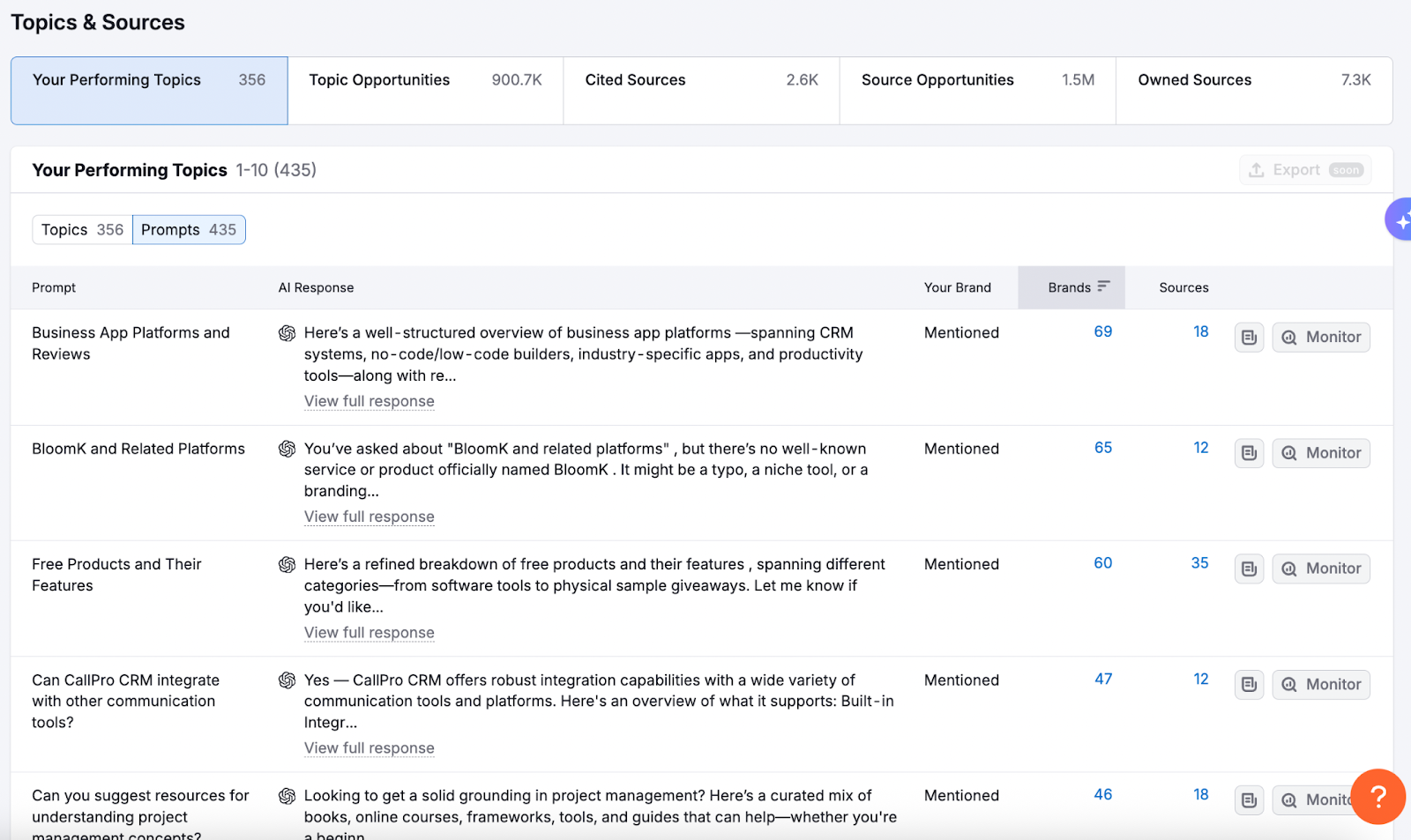View full response for CallPro CRM prompt
Viewport: 1411px width, 840px height.
(369, 748)
